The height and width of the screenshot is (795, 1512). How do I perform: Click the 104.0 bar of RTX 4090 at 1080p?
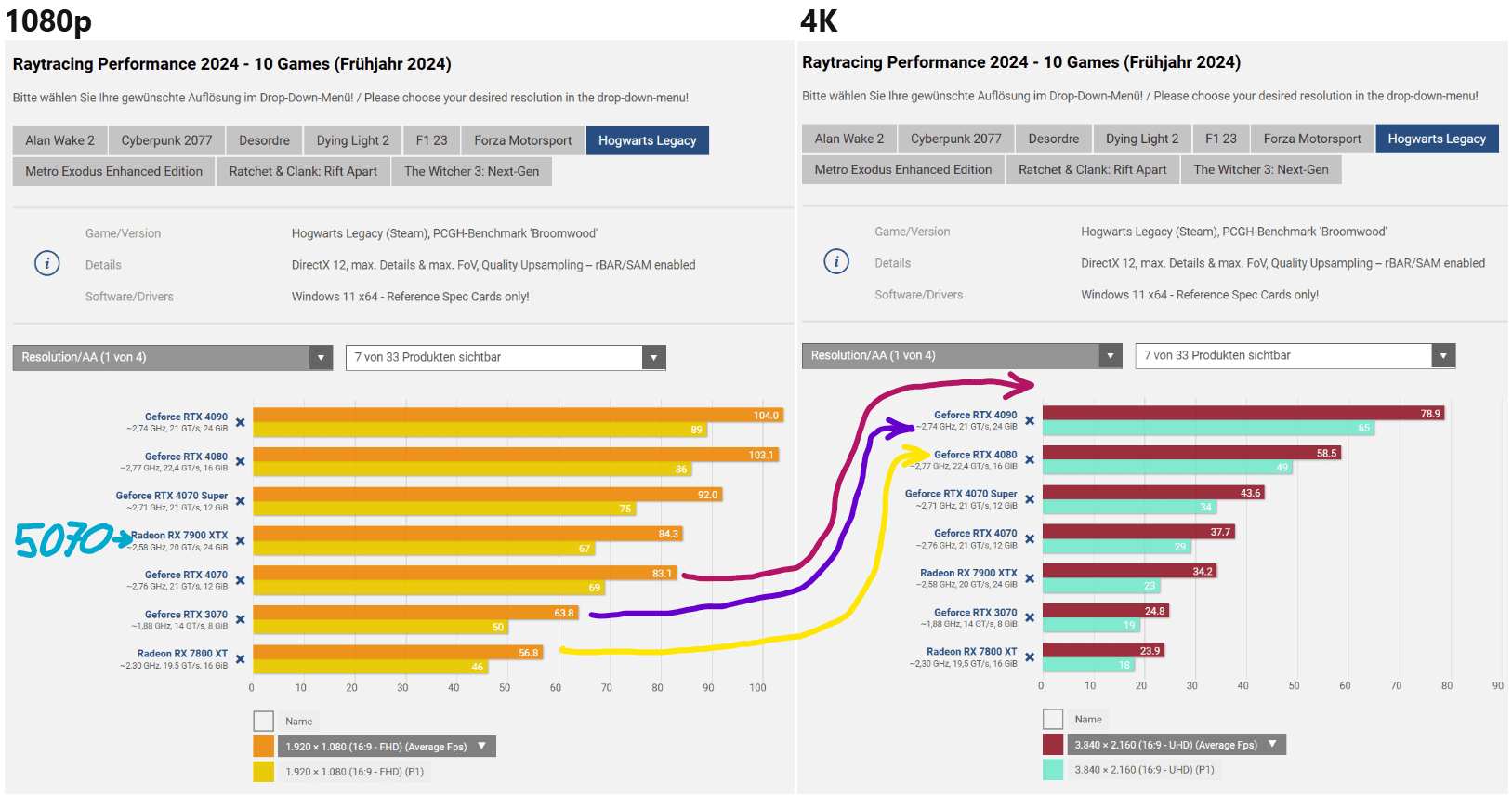519,416
